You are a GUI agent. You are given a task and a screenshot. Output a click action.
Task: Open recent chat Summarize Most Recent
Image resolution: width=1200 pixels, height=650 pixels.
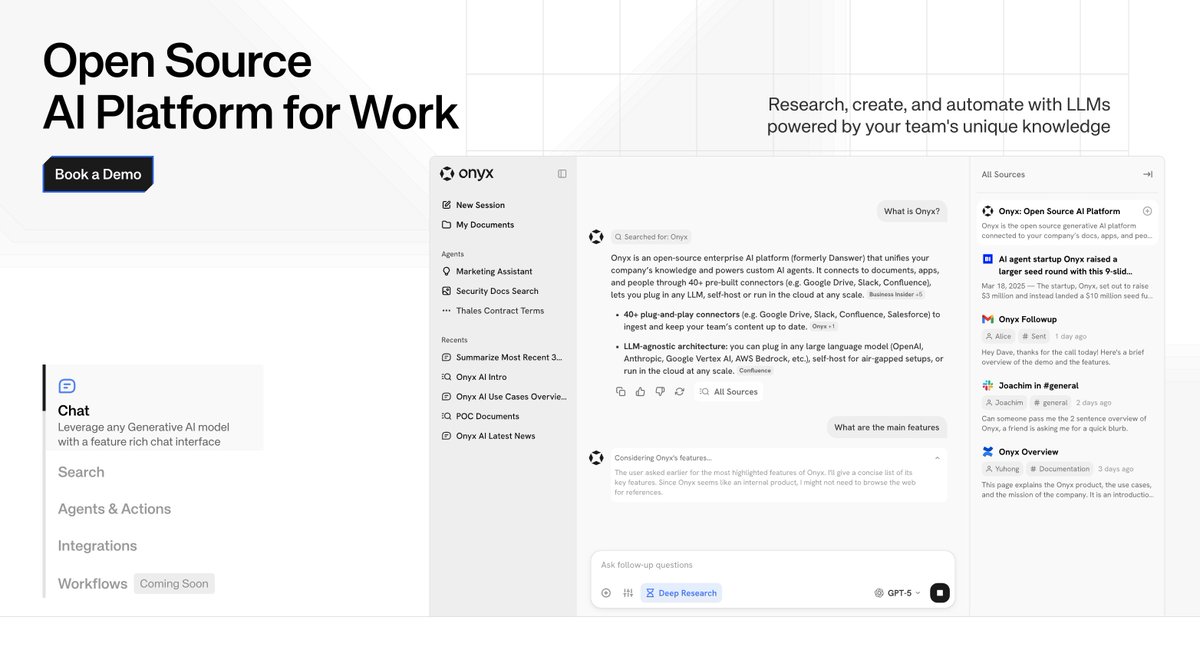pos(502,357)
